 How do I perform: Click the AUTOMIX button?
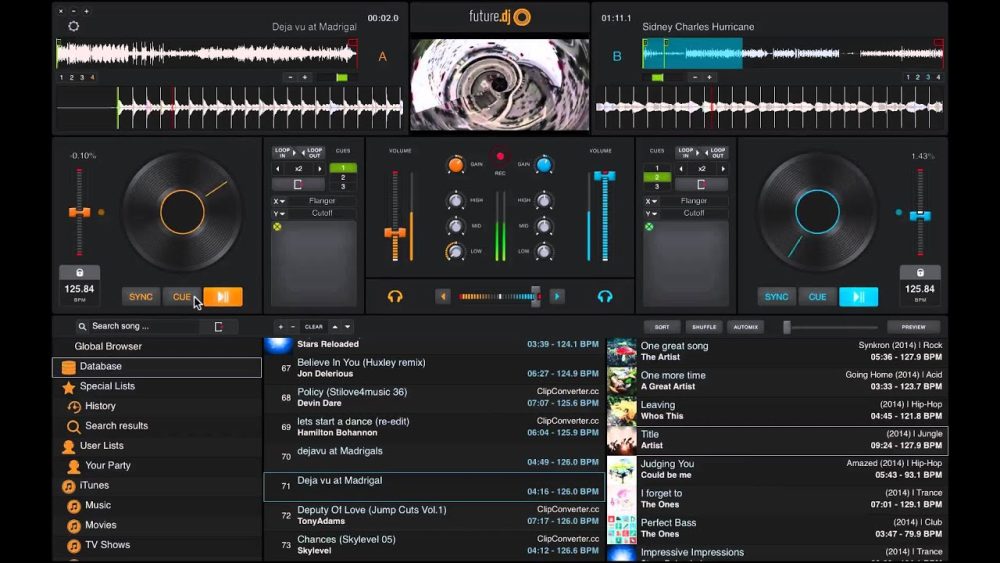click(x=745, y=327)
